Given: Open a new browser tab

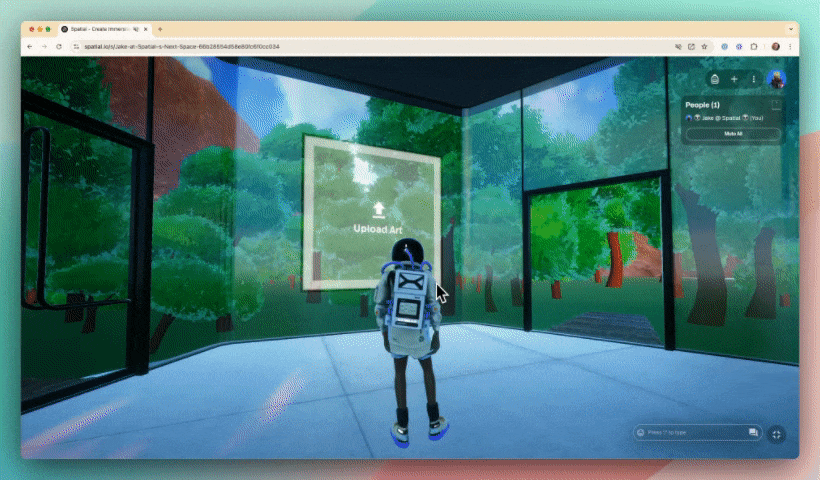Looking at the screenshot, I should pos(160,29).
